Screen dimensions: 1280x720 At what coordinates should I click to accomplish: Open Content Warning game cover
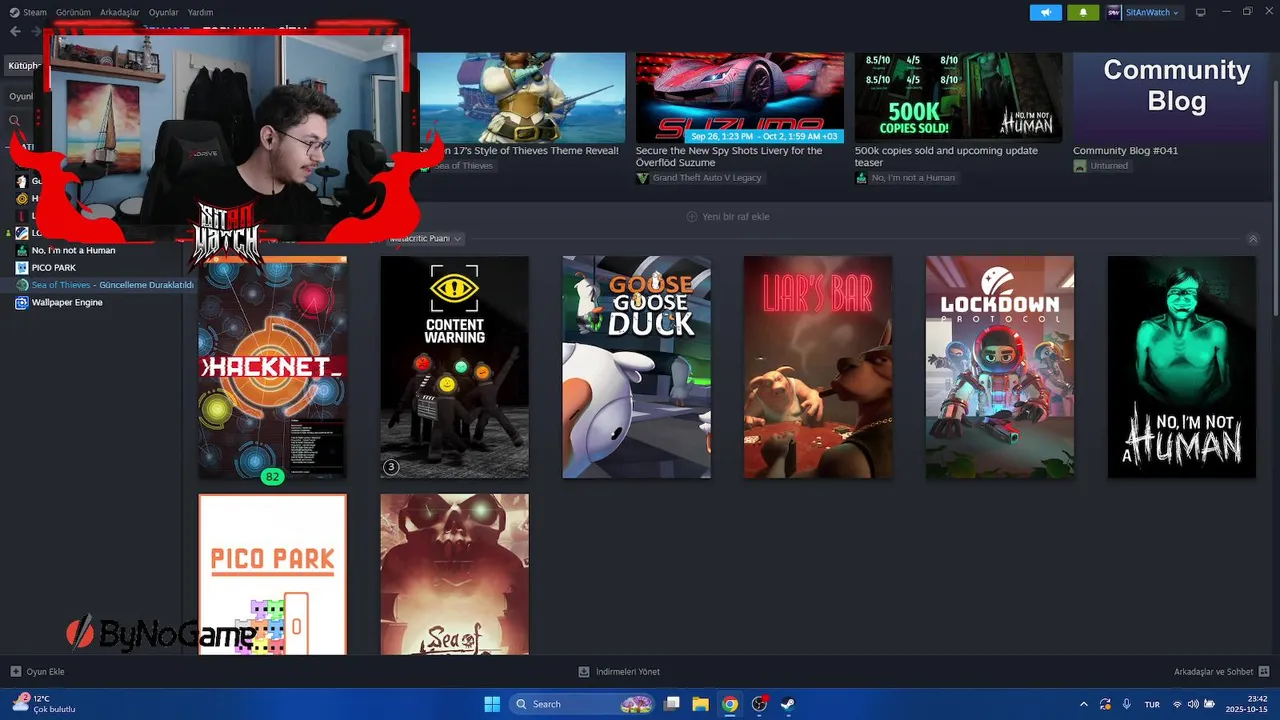[454, 367]
